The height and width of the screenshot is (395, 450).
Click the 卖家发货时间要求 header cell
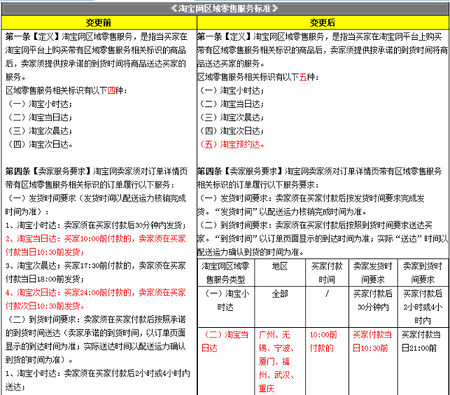[x=373, y=273]
